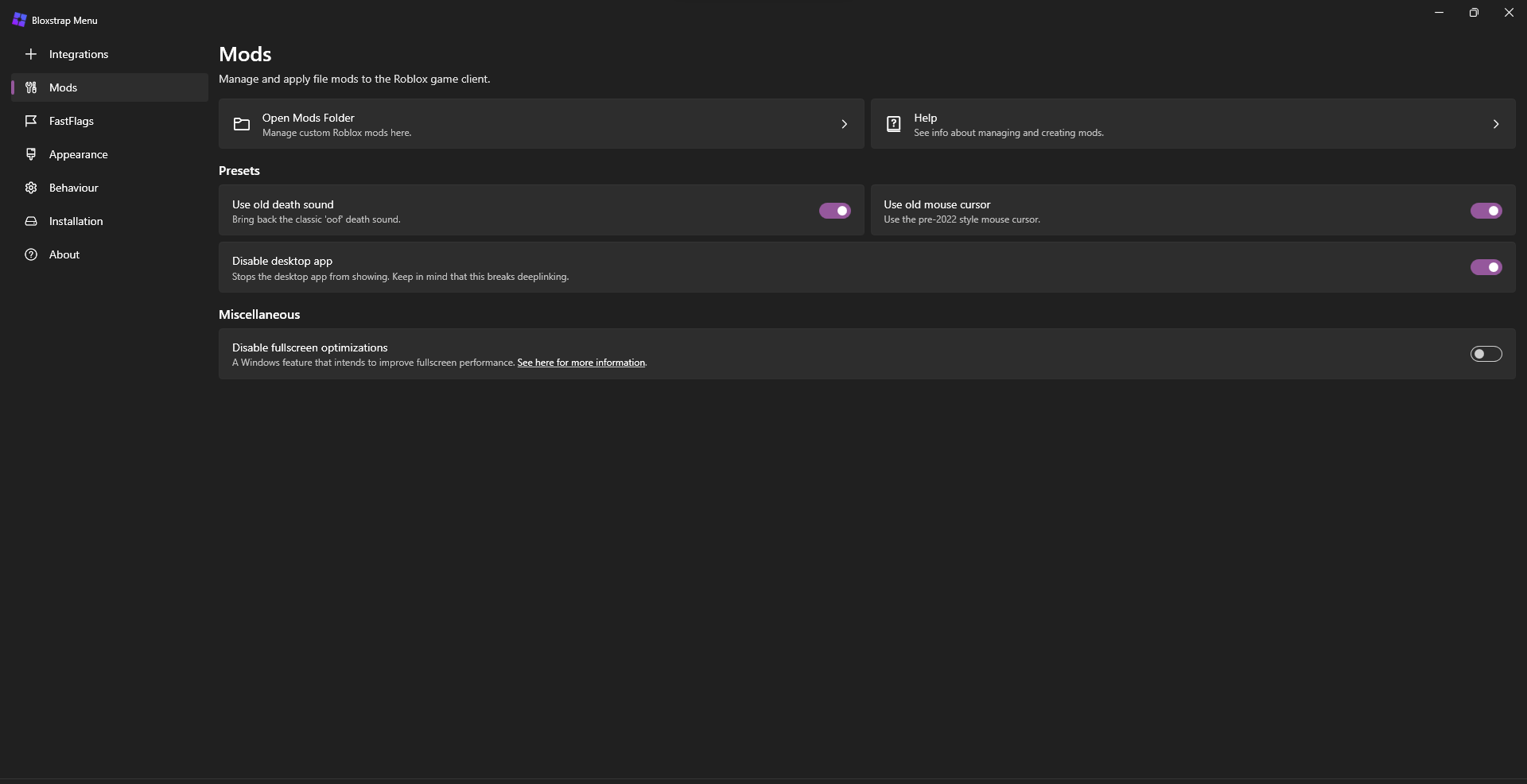Disable the old death sound preset
The height and width of the screenshot is (784, 1527).
pyautogui.click(x=834, y=211)
